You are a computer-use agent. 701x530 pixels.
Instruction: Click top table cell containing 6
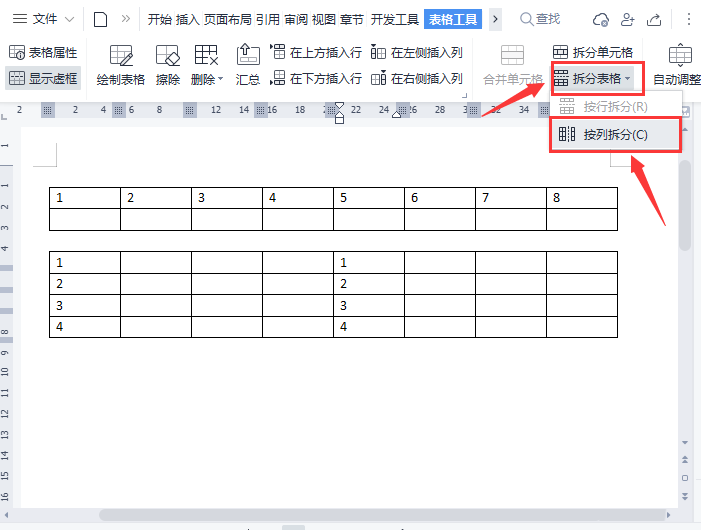[x=440, y=198]
